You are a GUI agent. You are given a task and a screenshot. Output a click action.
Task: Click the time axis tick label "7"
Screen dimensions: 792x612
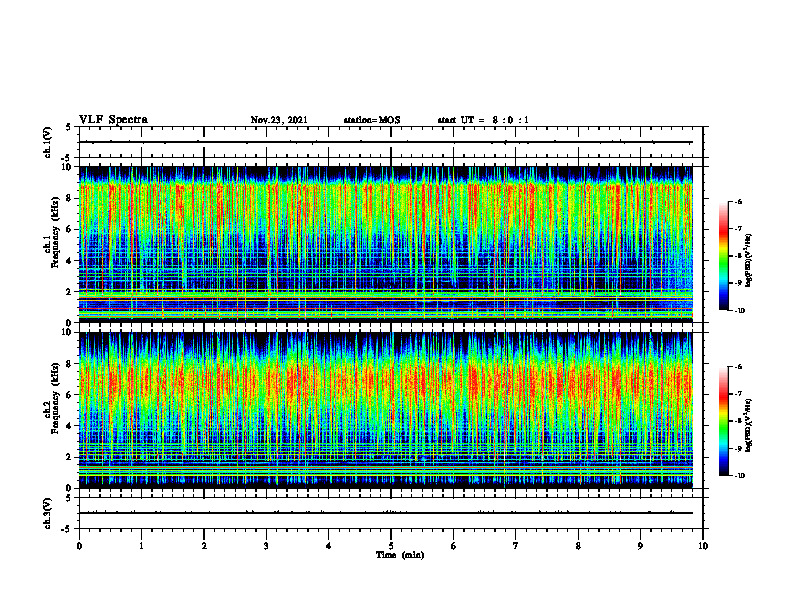[x=516, y=546]
